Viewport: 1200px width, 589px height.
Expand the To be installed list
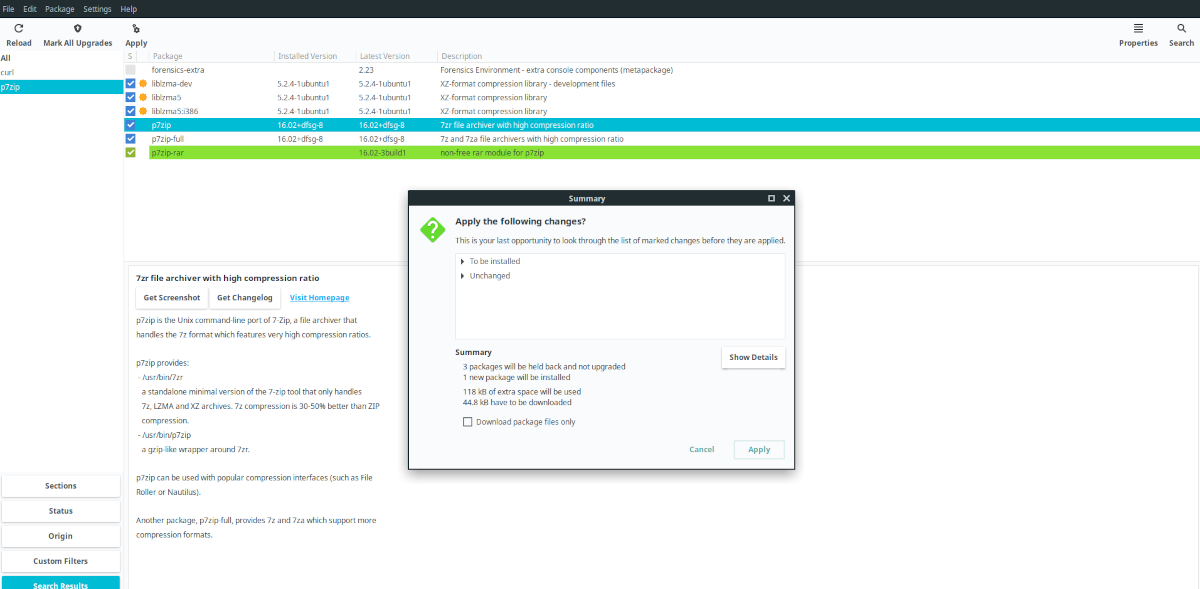pyautogui.click(x=462, y=261)
